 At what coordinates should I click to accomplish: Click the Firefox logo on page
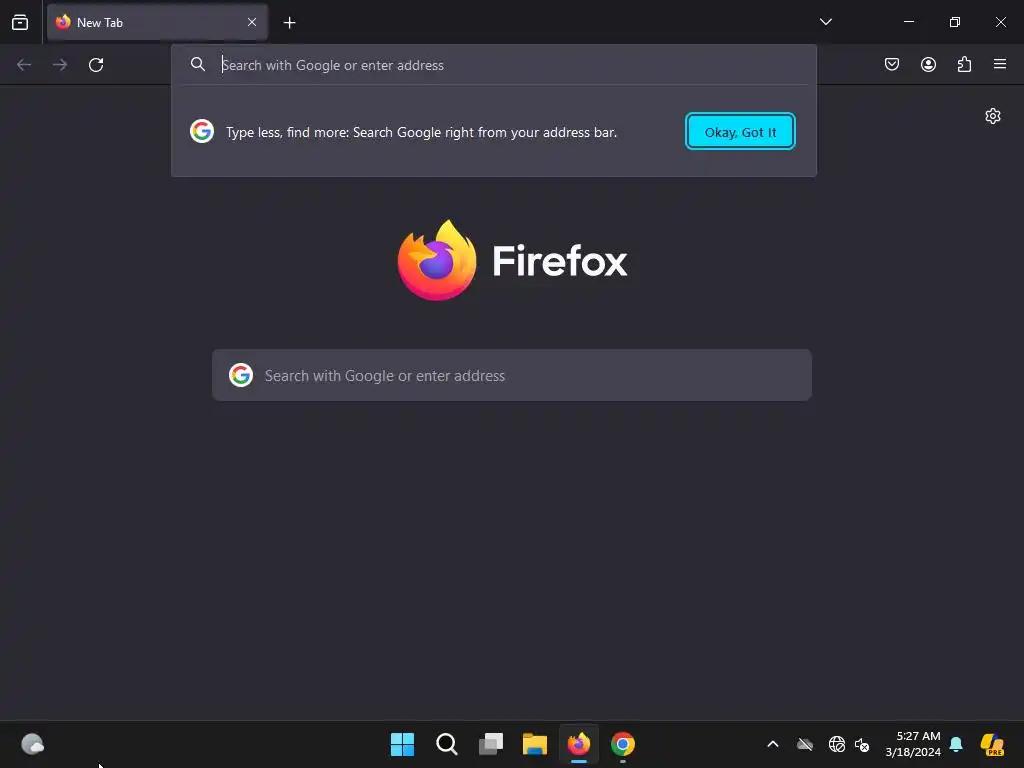pyautogui.click(x=436, y=260)
